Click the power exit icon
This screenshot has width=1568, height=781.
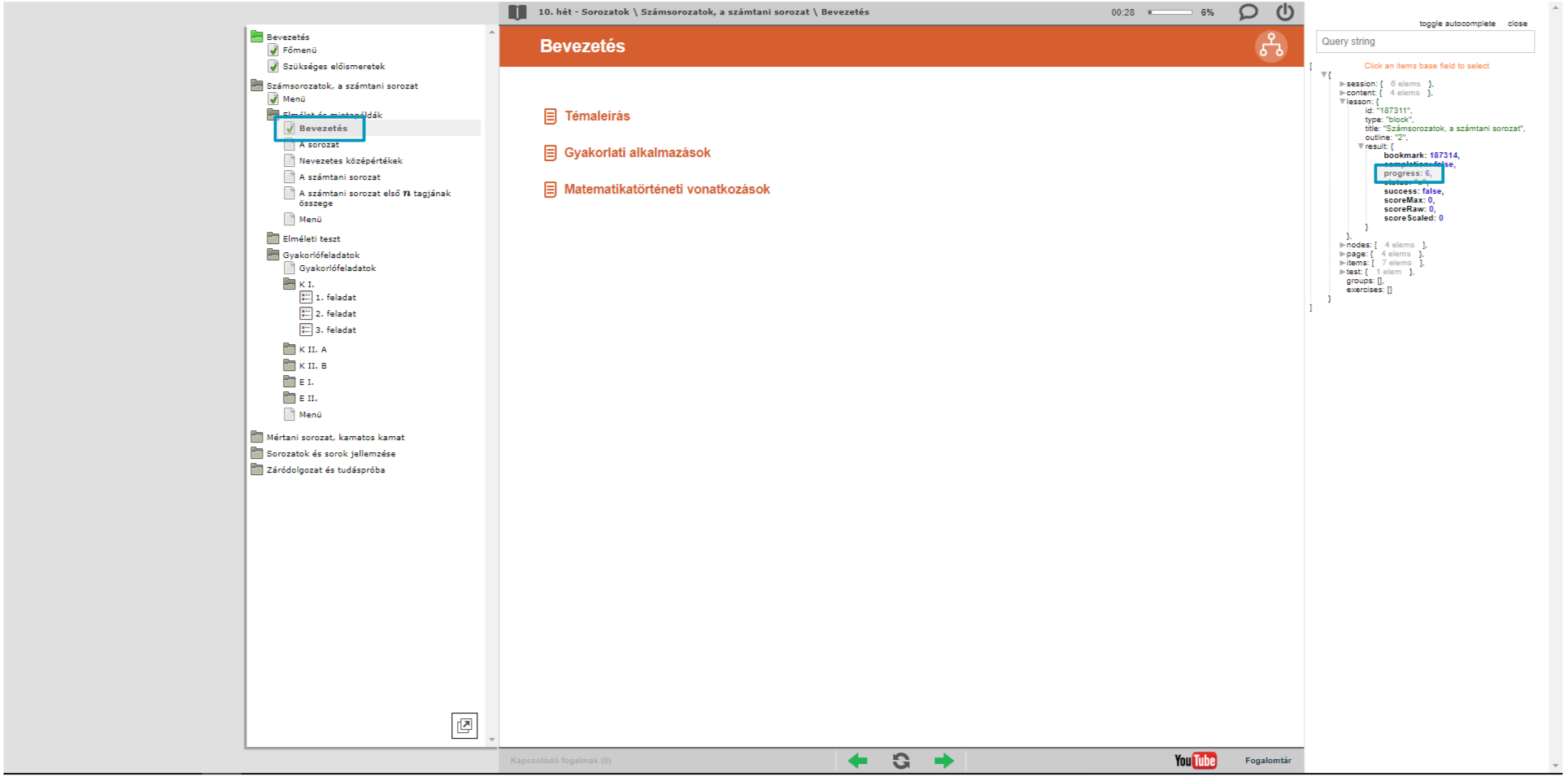pyautogui.click(x=1285, y=12)
